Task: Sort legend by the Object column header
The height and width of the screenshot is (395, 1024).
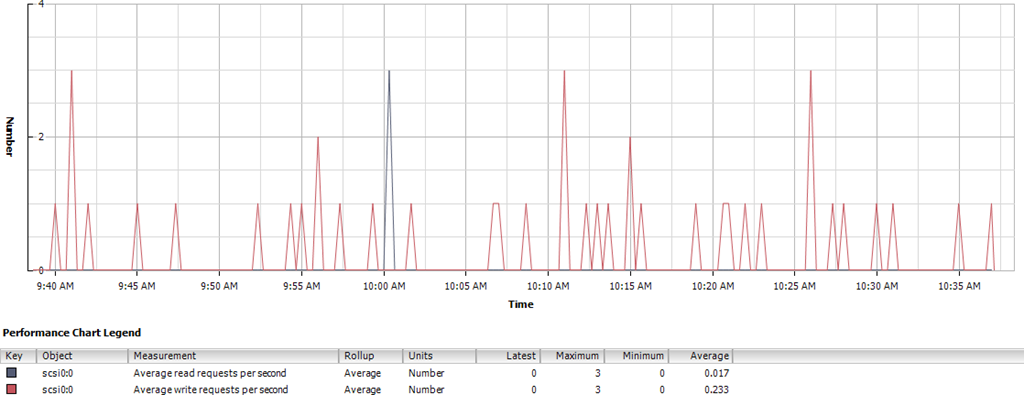Action: (x=83, y=356)
